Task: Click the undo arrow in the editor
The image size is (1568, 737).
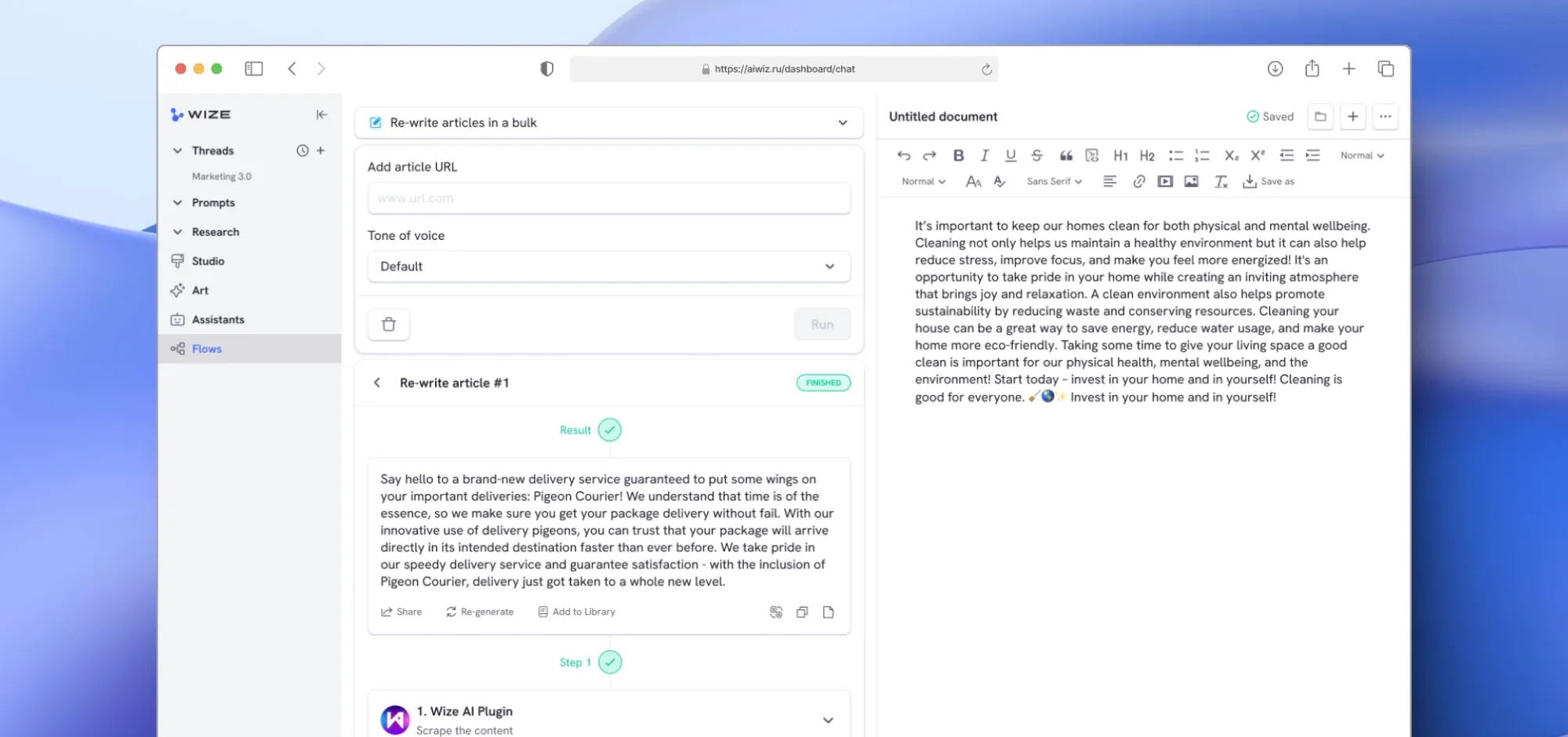Action: point(903,155)
